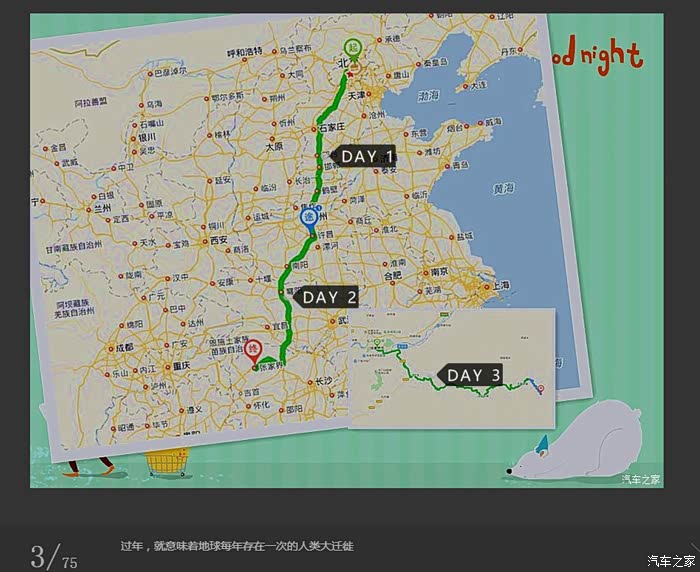Click the 怀化 city label

pos(261,405)
